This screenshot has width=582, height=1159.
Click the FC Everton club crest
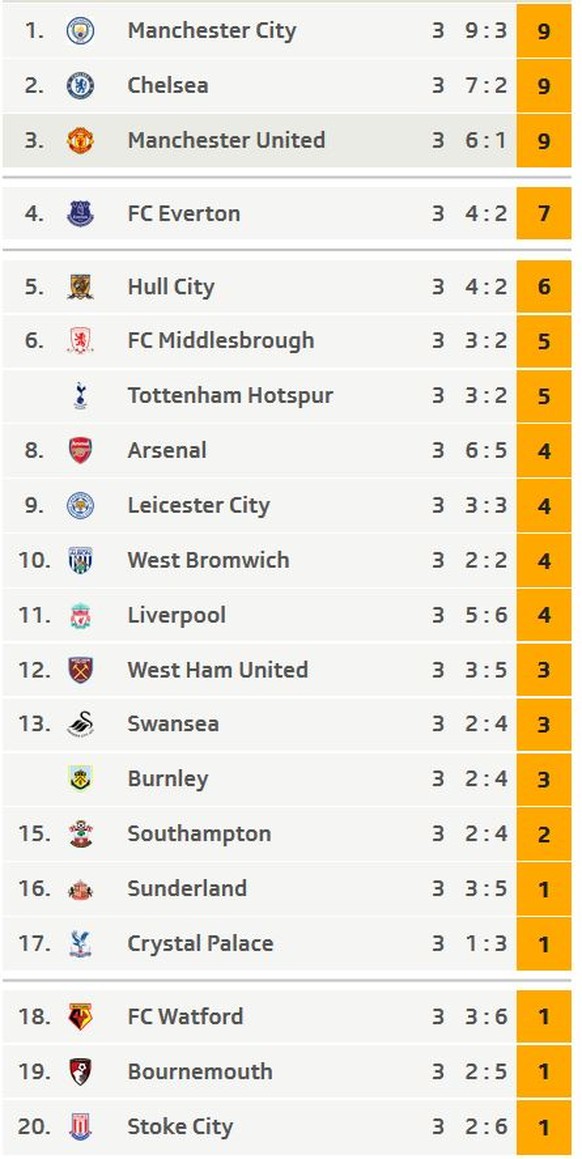coord(80,214)
